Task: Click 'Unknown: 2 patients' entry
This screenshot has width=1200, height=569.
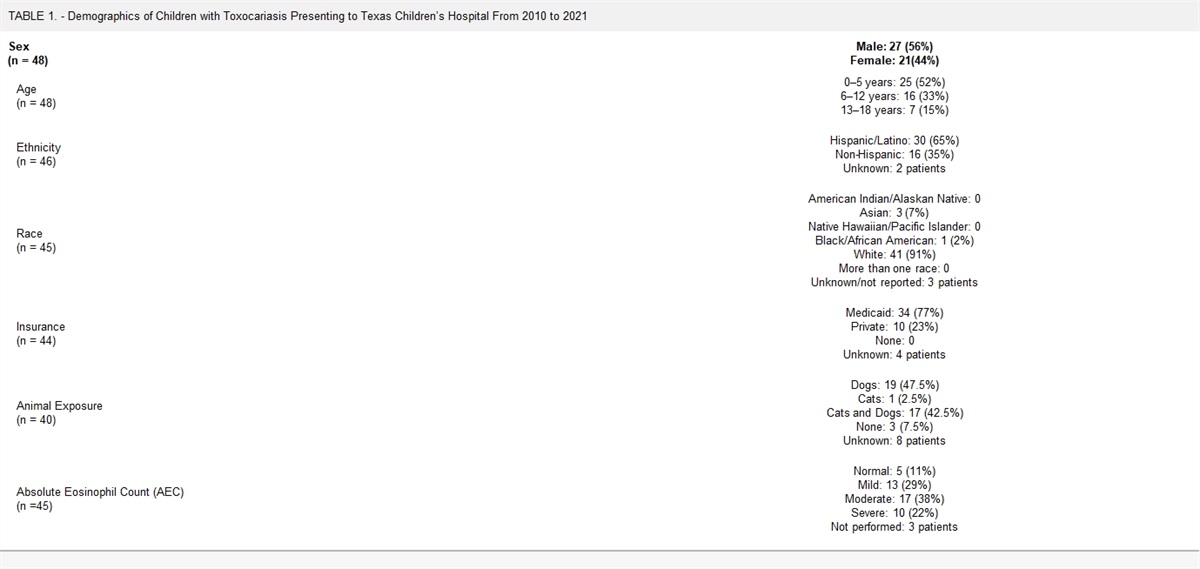Action: pos(893,168)
